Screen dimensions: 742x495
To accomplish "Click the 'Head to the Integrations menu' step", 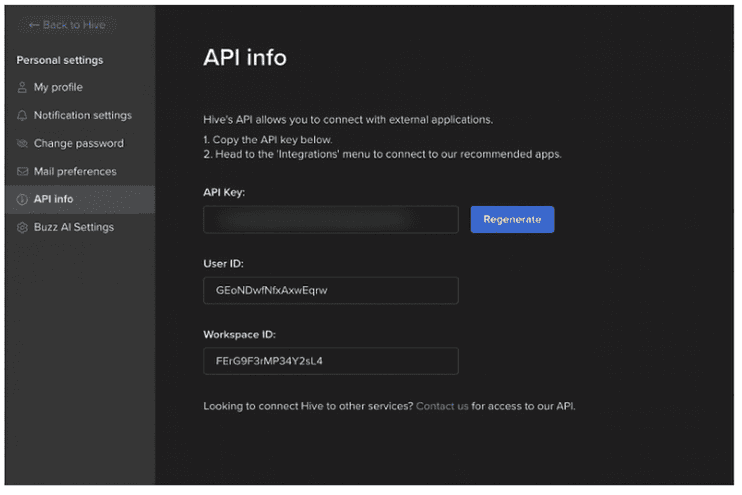I will point(382,154).
